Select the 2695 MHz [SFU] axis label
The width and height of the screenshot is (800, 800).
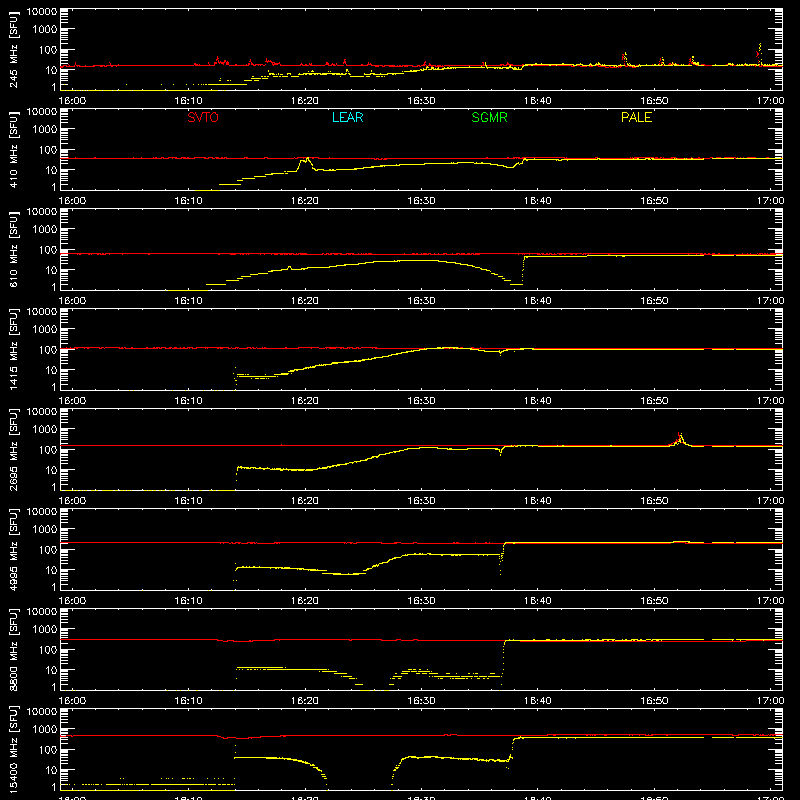(x=14, y=449)
